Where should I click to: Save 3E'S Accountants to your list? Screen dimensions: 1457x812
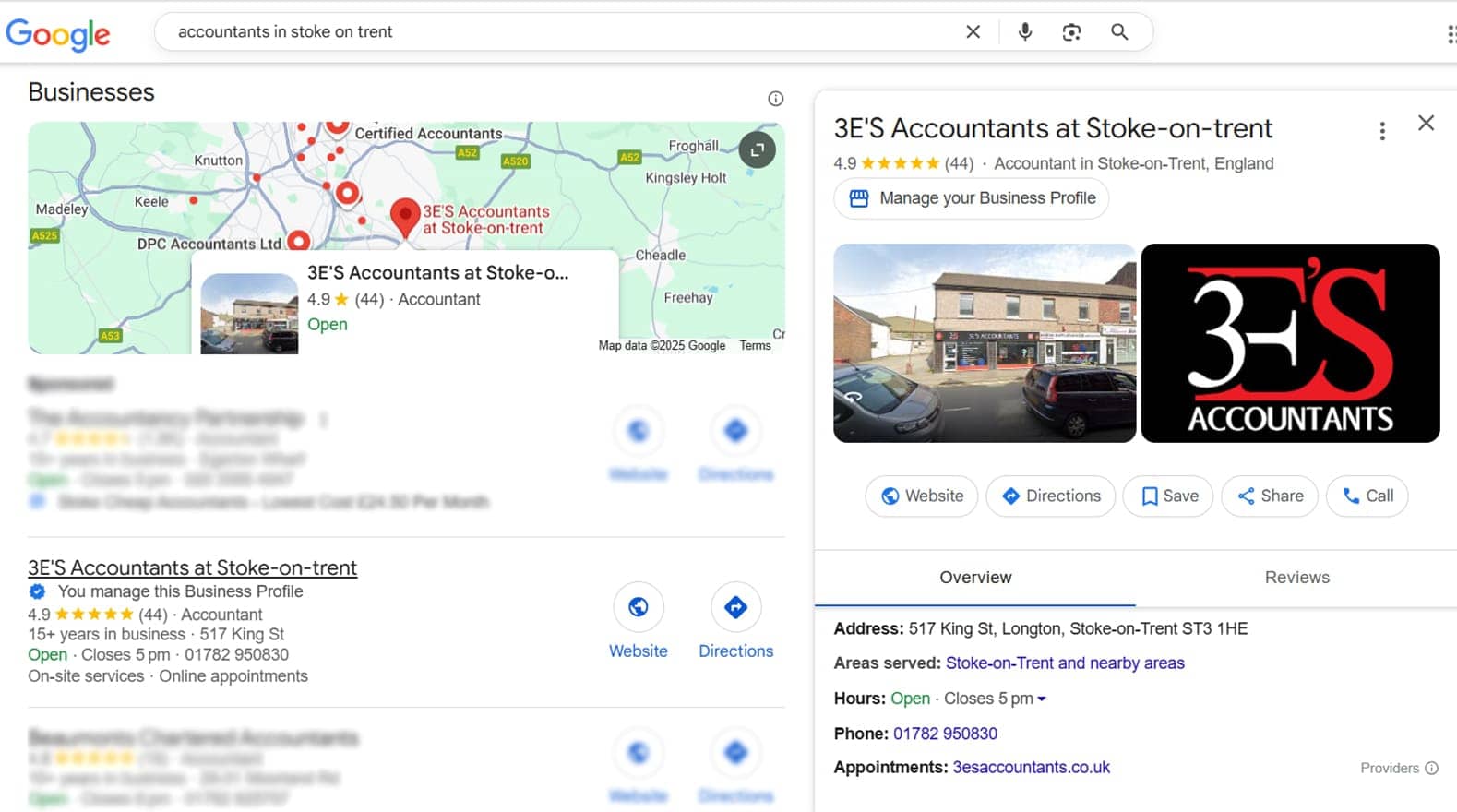[1168, 496]
